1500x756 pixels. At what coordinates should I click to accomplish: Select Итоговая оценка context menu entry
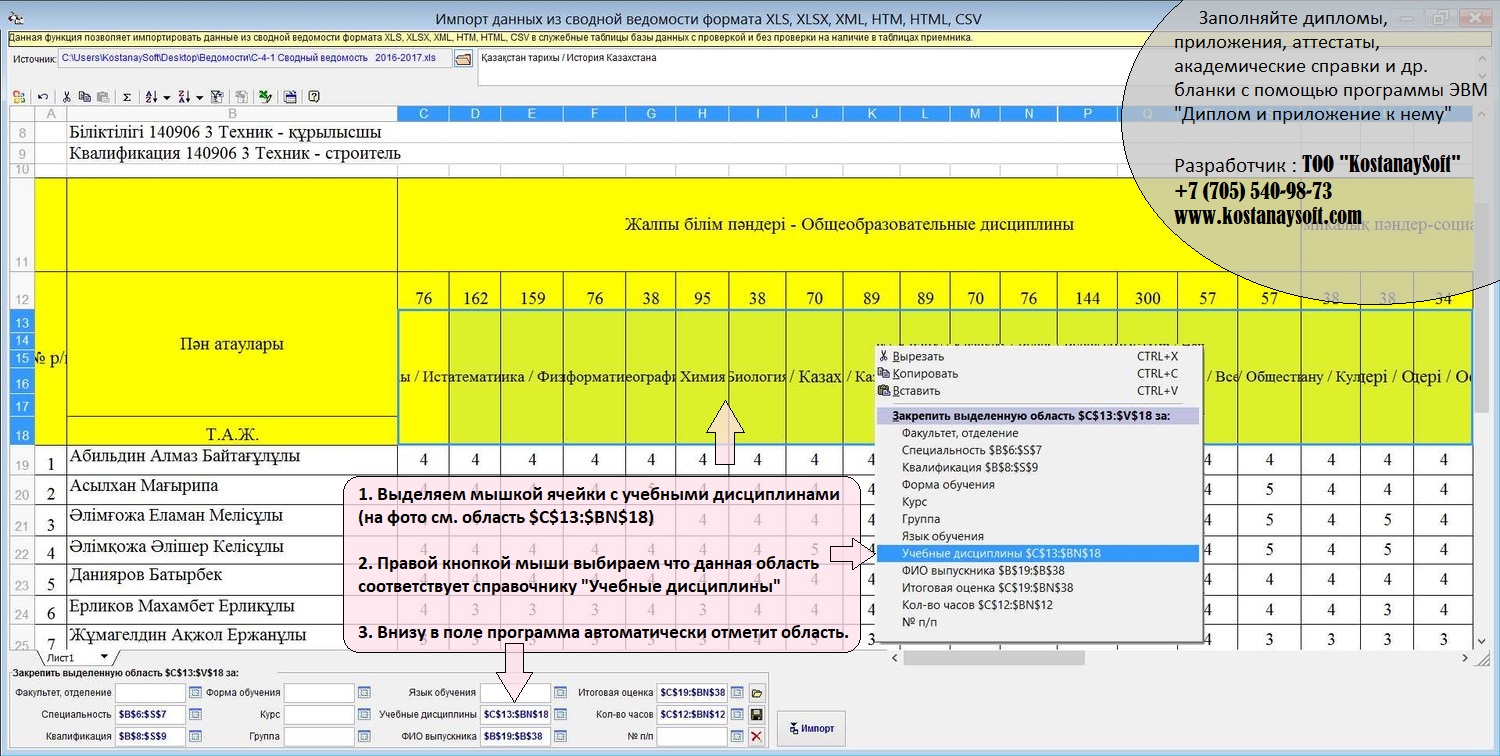1037,587
